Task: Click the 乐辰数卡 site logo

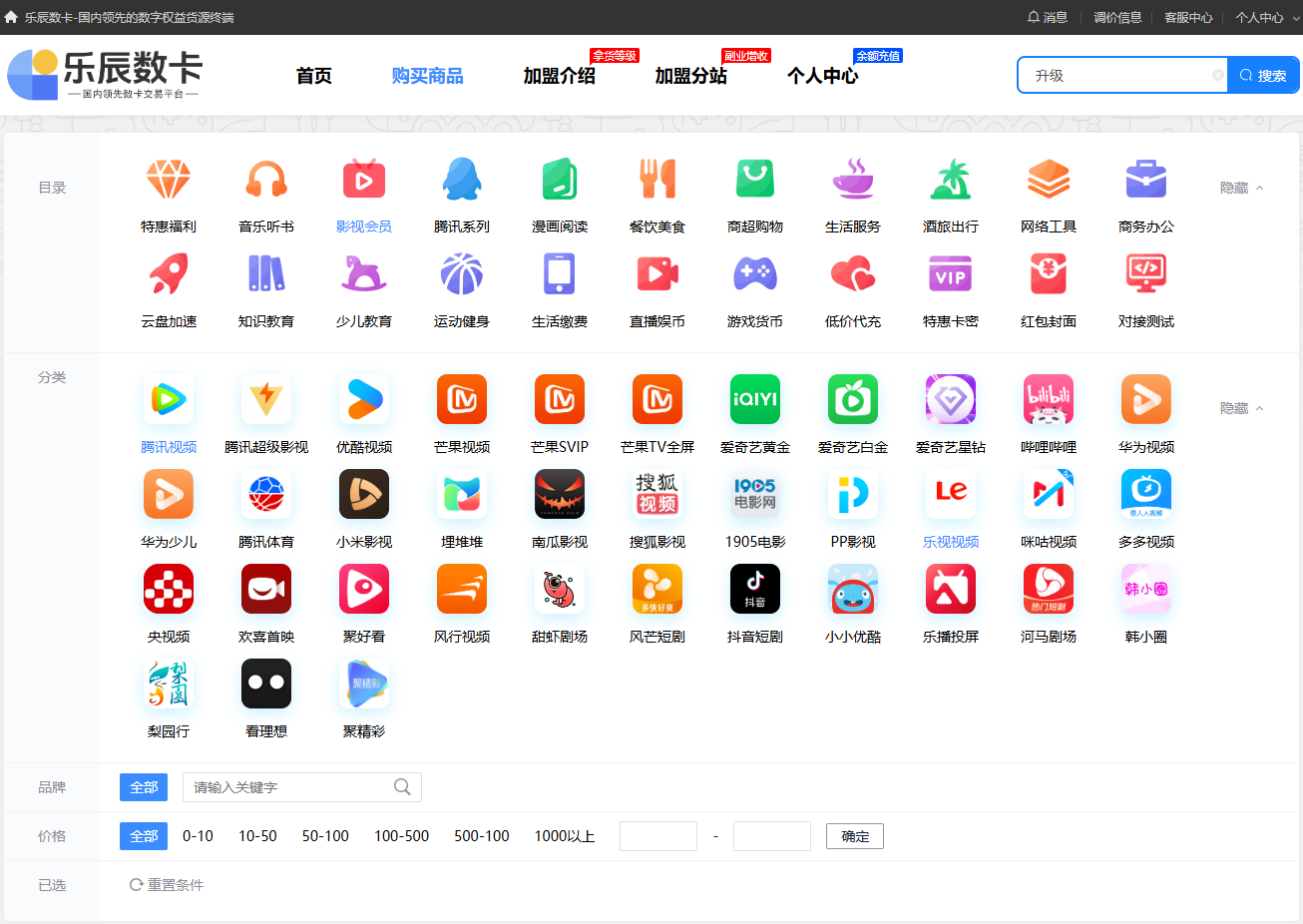Action: pyautogui.click(x=105, y=75)
